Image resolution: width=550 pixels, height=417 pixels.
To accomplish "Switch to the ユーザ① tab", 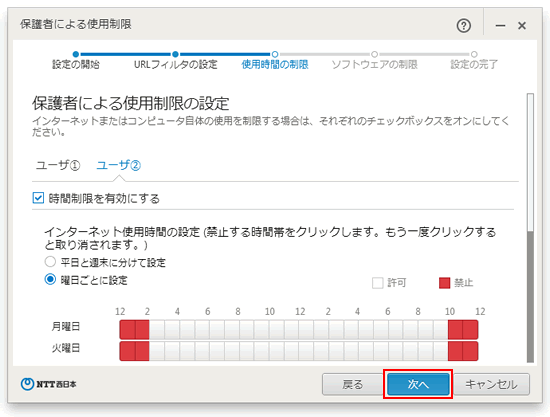I will 58,165.
